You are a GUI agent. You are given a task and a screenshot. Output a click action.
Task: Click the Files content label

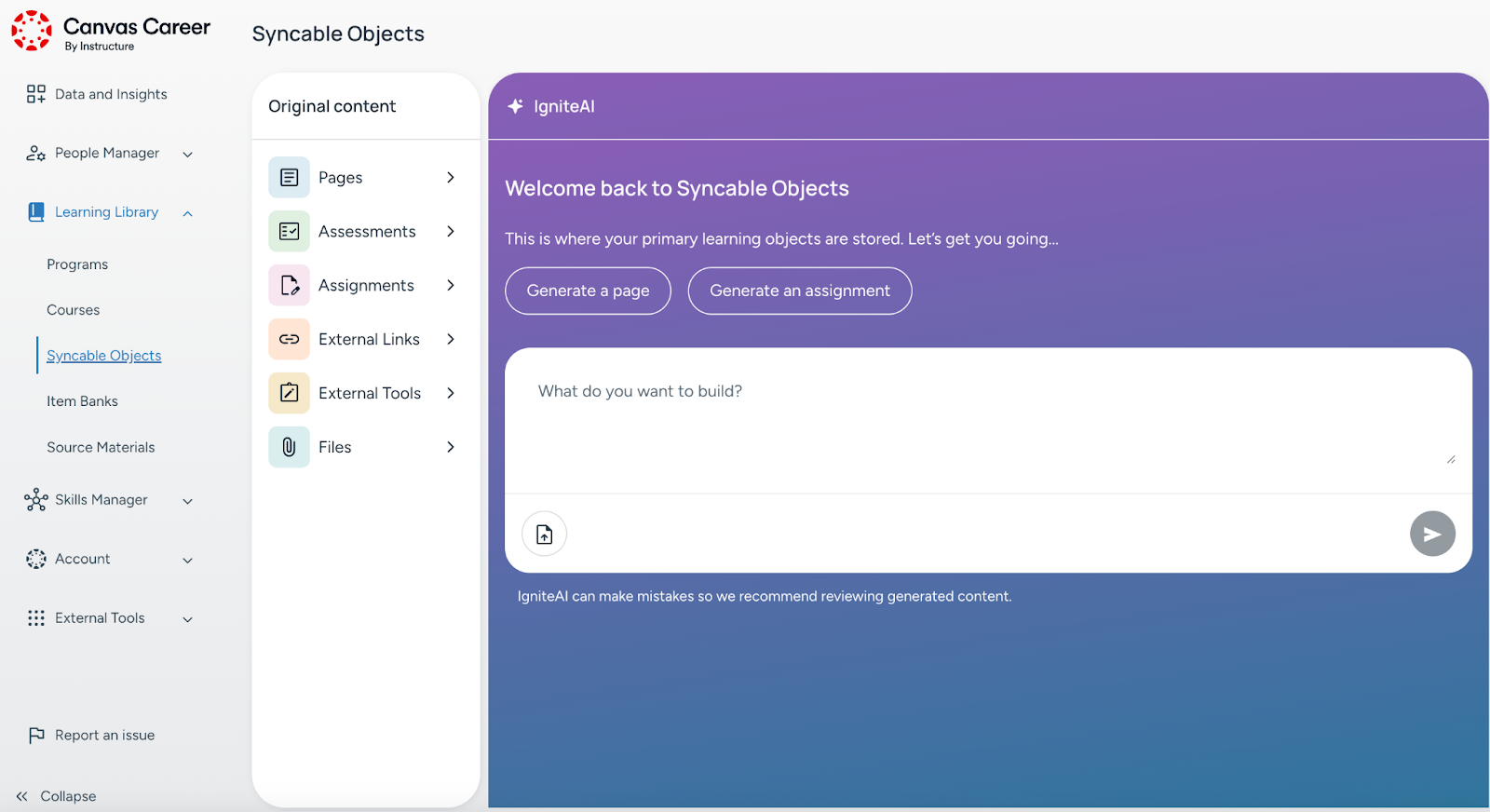tap(335, 447)
